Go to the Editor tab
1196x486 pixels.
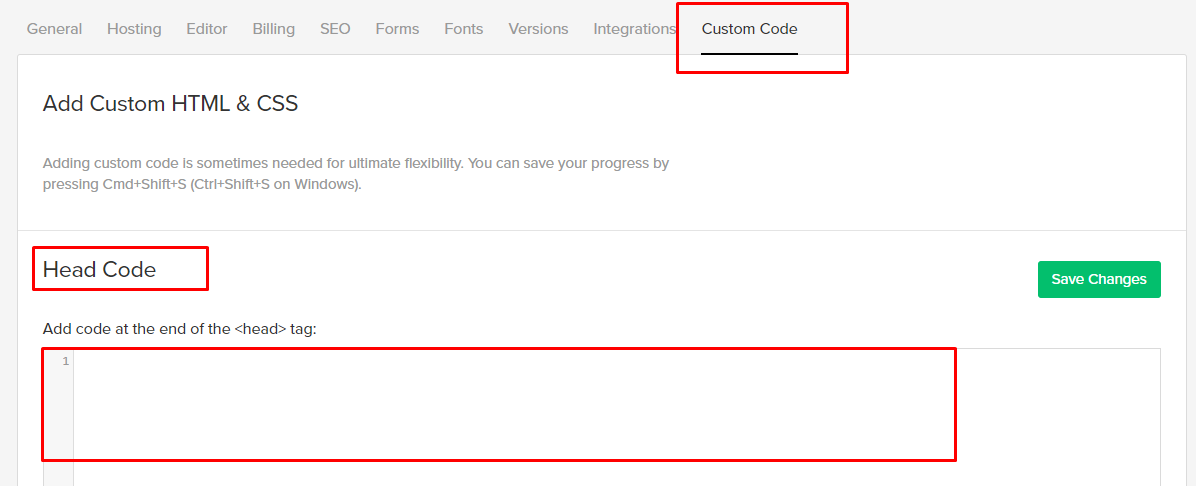pyautogui.click(x=207, y=29)
